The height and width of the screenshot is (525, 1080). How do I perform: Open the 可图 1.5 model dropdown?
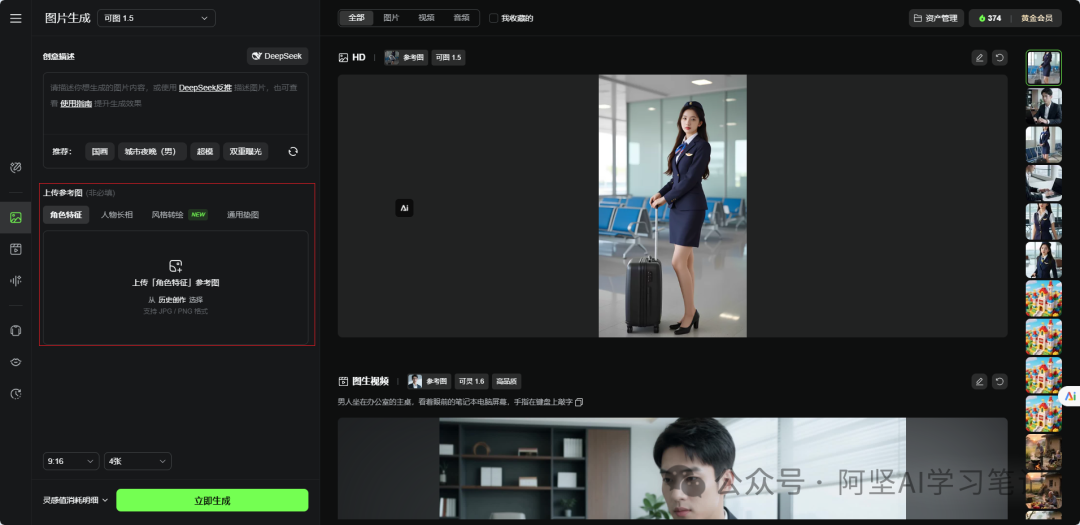pos(156,19)
